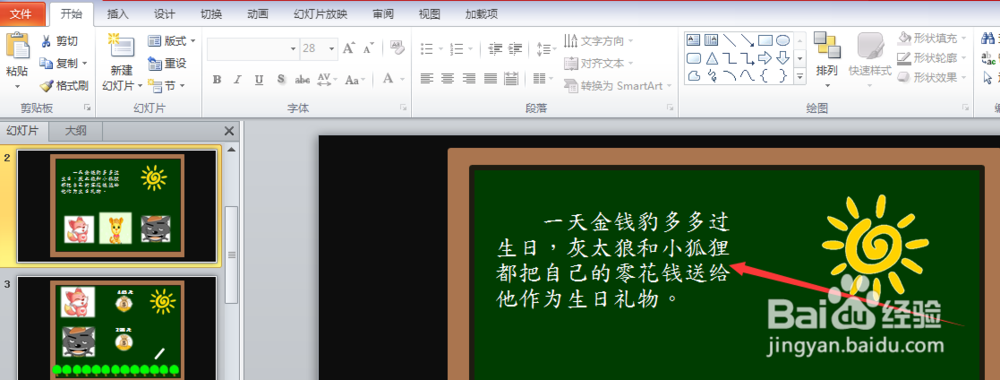This screenshot has height=380, width=1000.
Task: Toggle text Shadow (S) formatting
Action: pos(281,80)
